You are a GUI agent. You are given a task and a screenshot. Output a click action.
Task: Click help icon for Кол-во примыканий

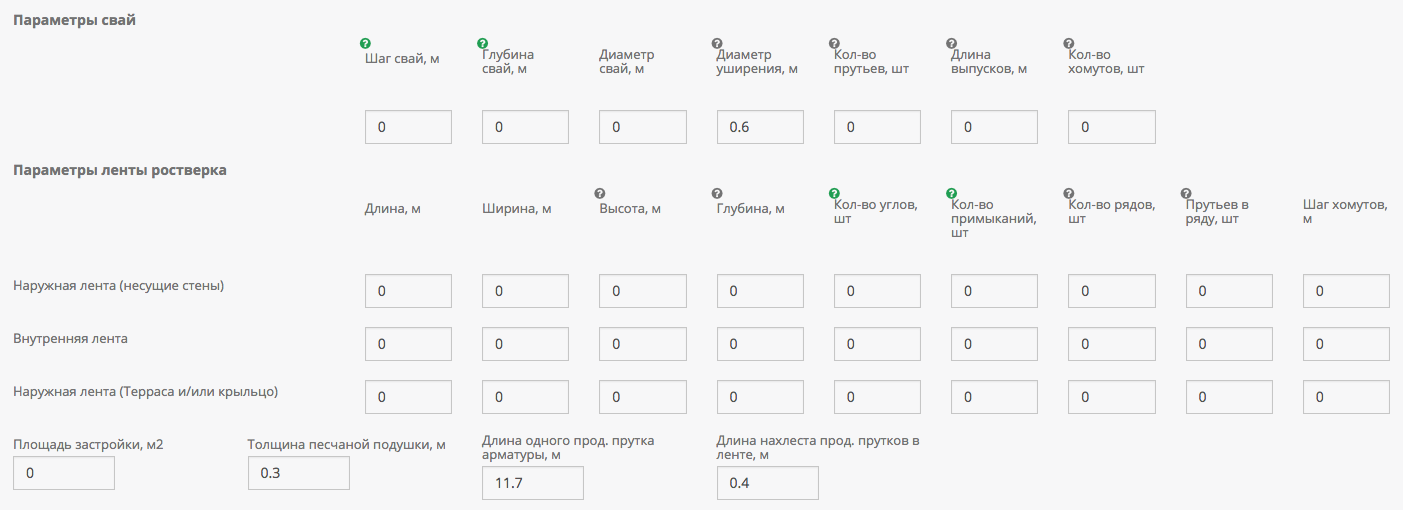pyautogui.click(x=951, y=193)
